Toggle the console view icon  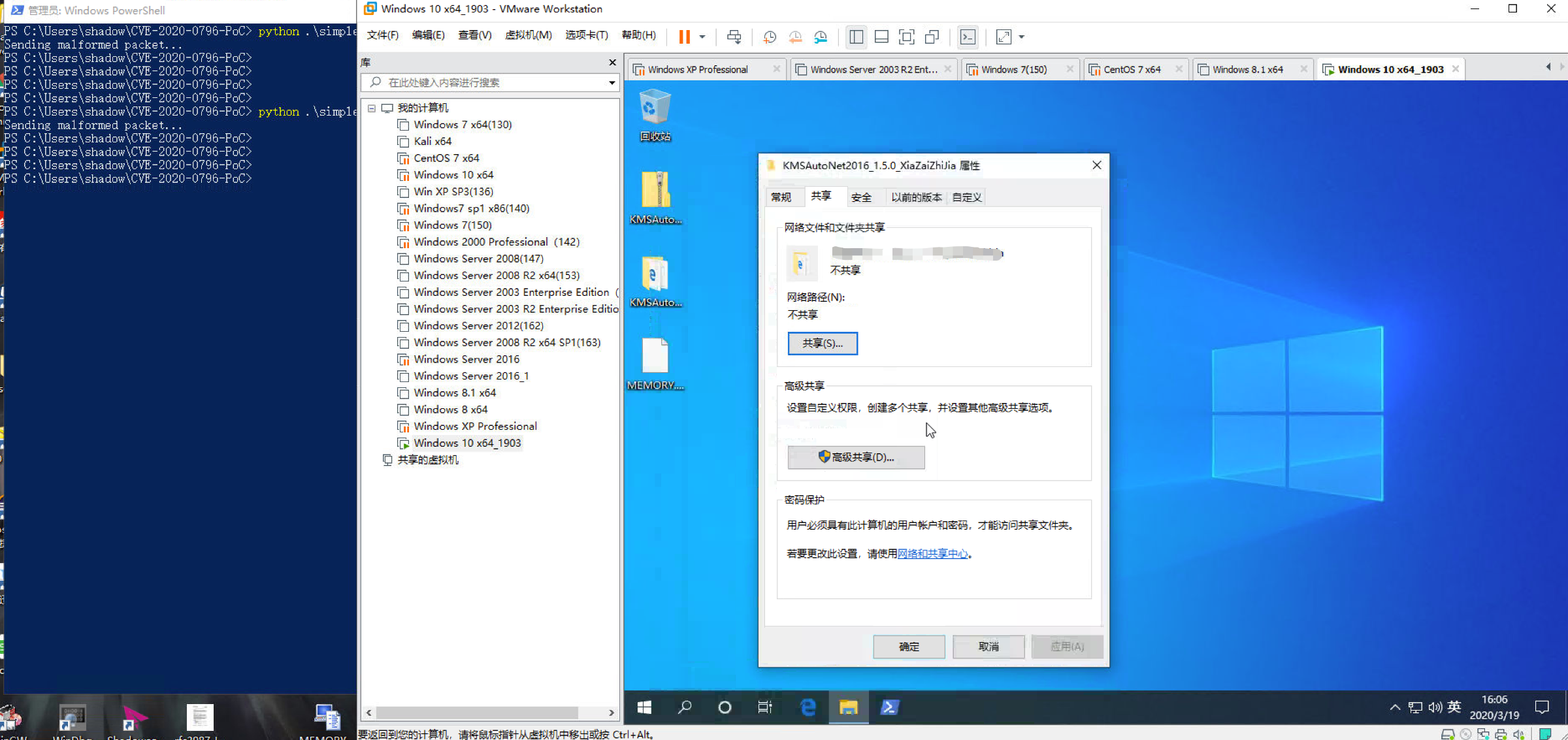[968, 37]
